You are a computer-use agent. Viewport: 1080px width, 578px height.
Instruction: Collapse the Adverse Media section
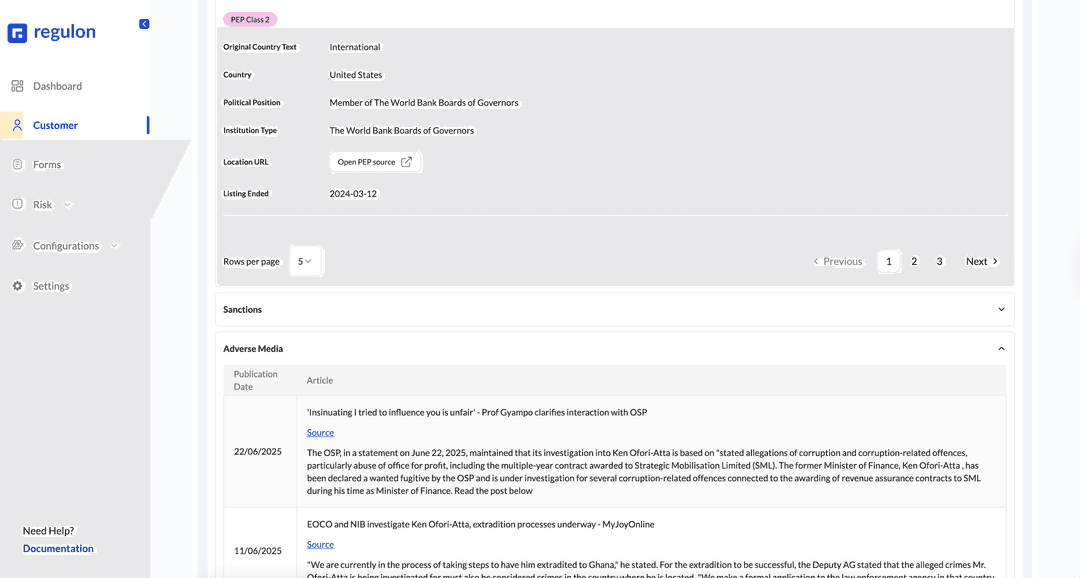click(x=1001, y=349)
